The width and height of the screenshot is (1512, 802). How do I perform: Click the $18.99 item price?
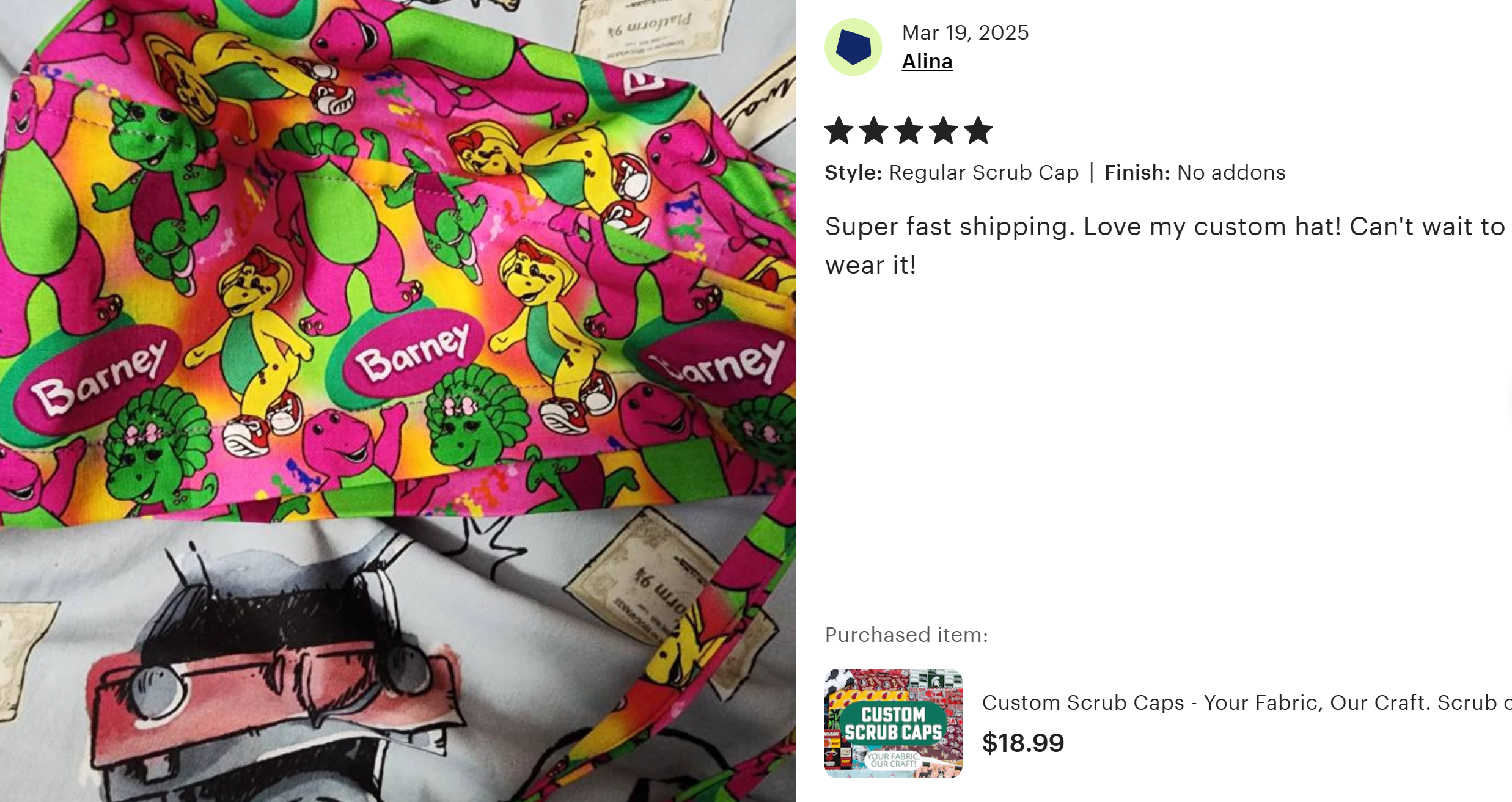pos(1023,743)
